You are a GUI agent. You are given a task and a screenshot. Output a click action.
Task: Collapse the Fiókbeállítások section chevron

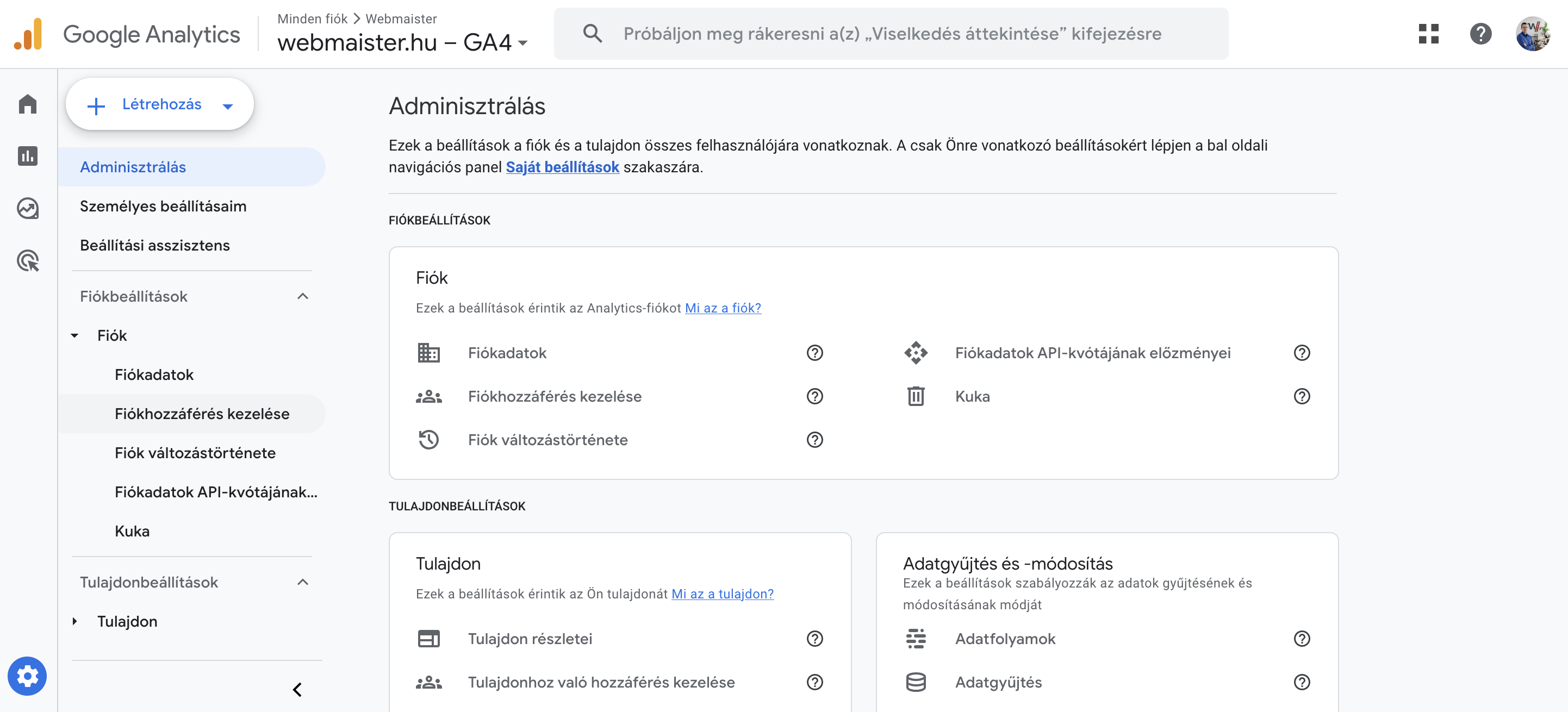coord(302,296)
